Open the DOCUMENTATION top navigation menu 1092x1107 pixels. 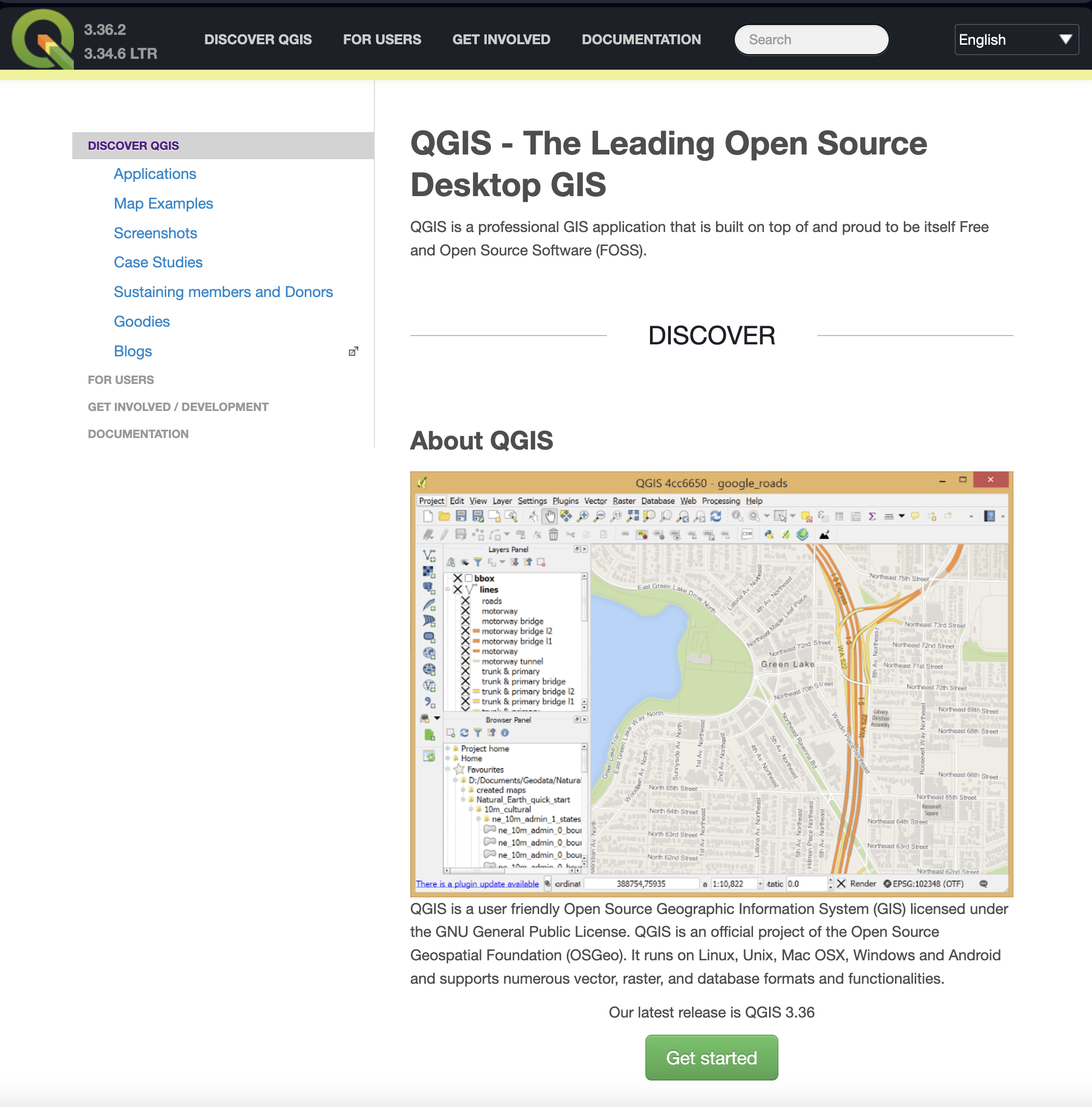pyautogui.click(x=641, y=40)
